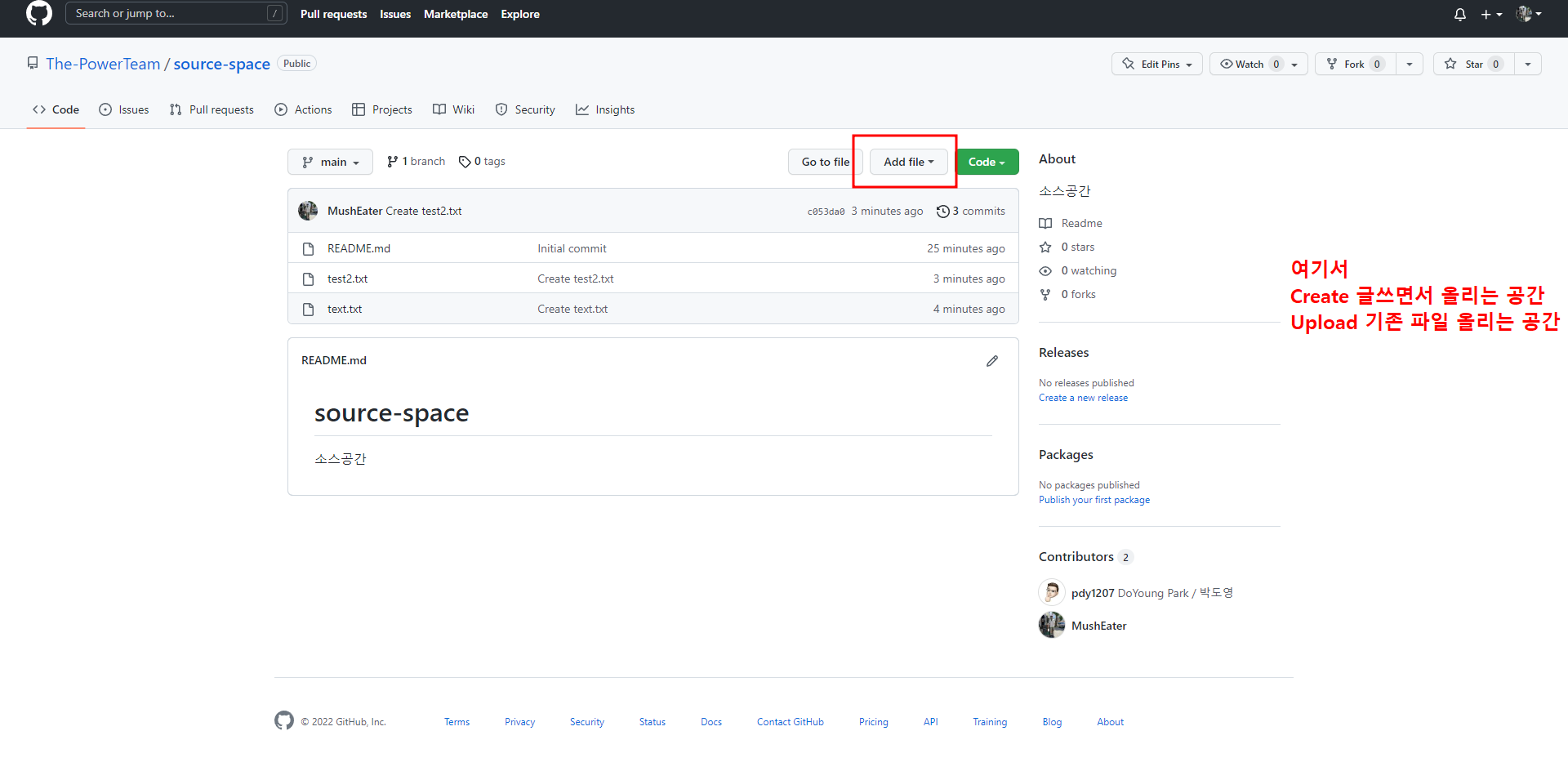
Task: Open Edit Pins dropdown
Action: [x=1156, y=64]
